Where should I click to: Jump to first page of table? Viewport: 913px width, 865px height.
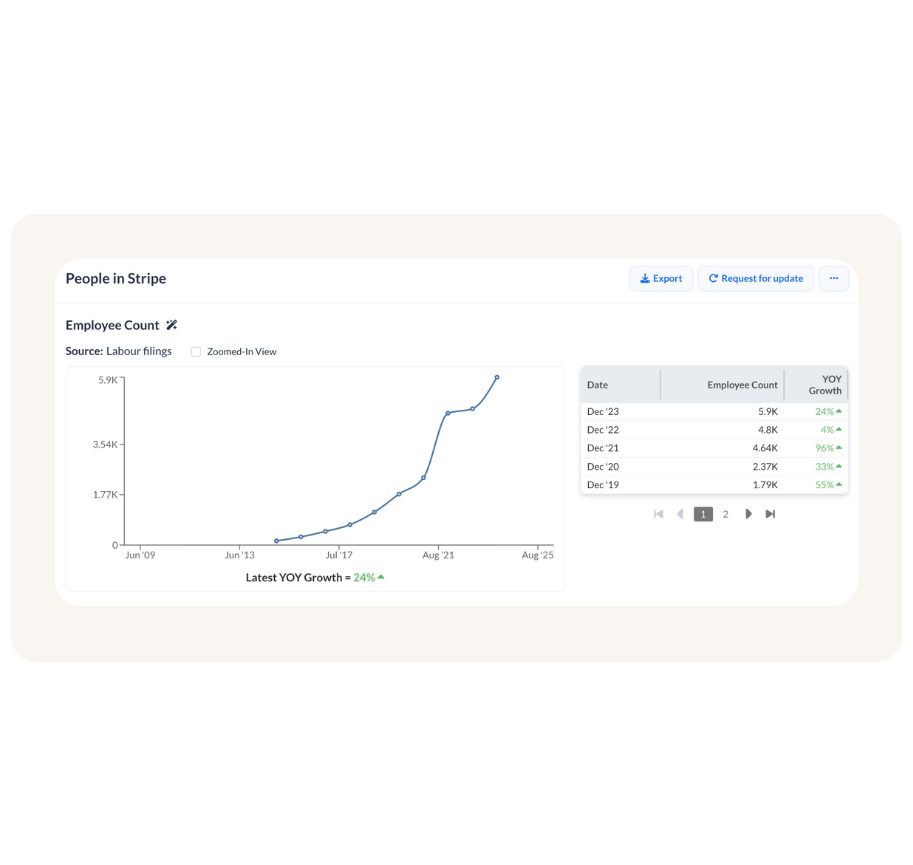coord(658,514)
